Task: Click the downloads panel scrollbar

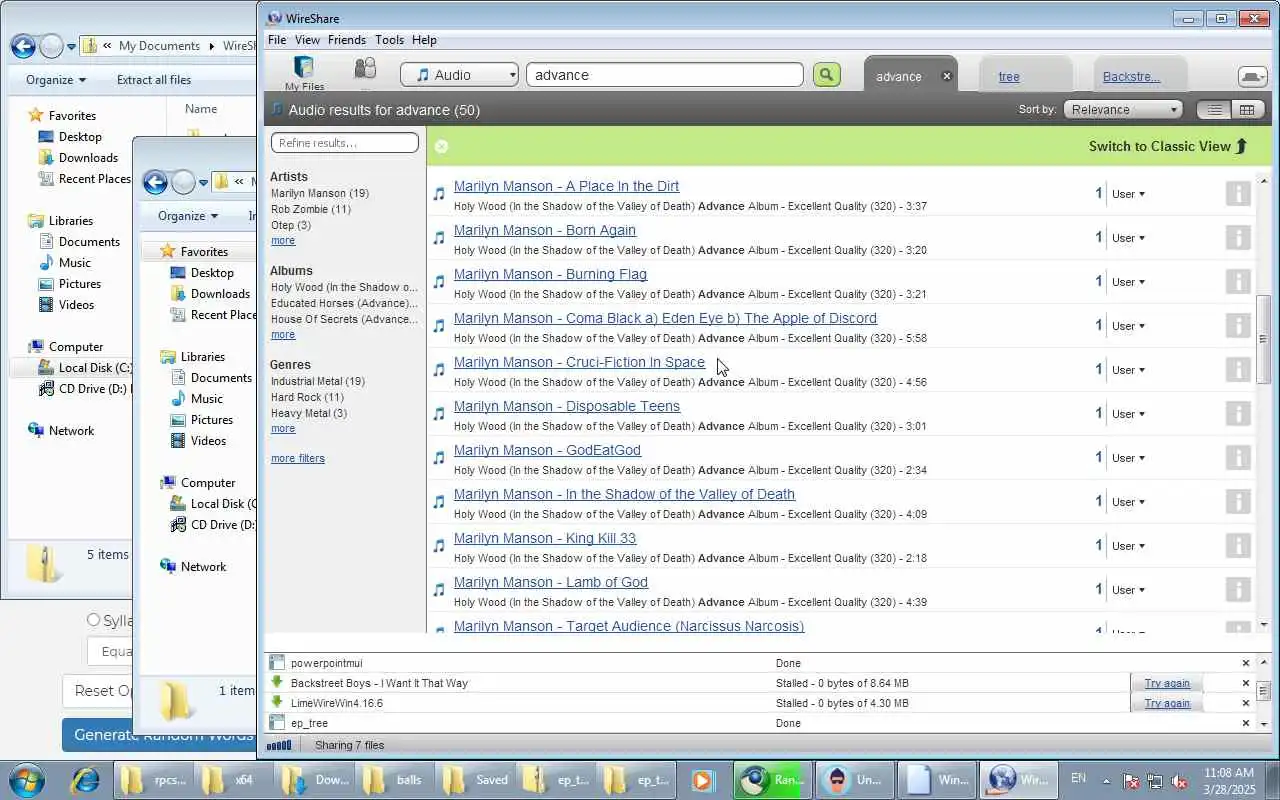Action: 1264,690
